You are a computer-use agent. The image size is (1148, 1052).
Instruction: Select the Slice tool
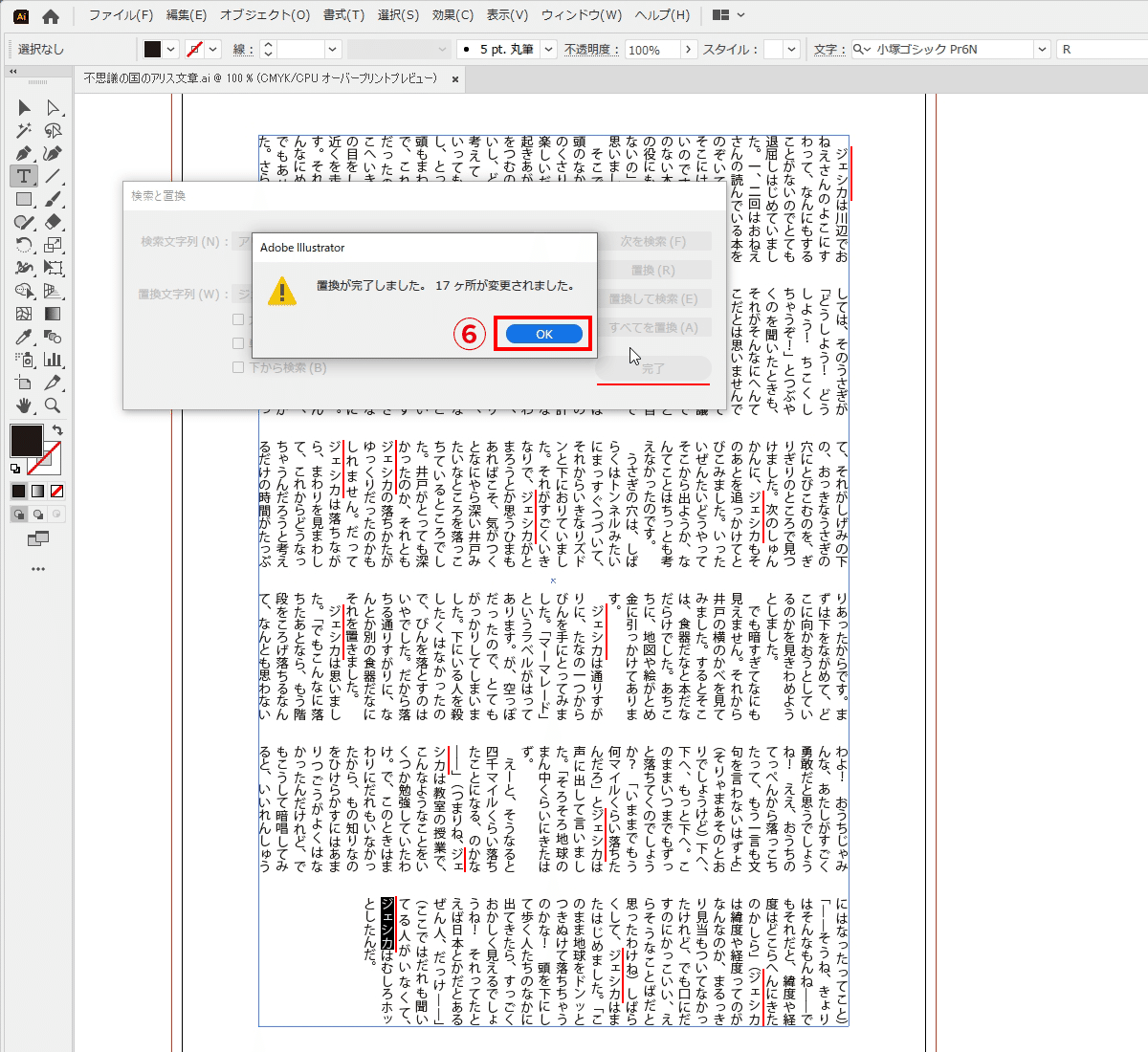[53, 383]
